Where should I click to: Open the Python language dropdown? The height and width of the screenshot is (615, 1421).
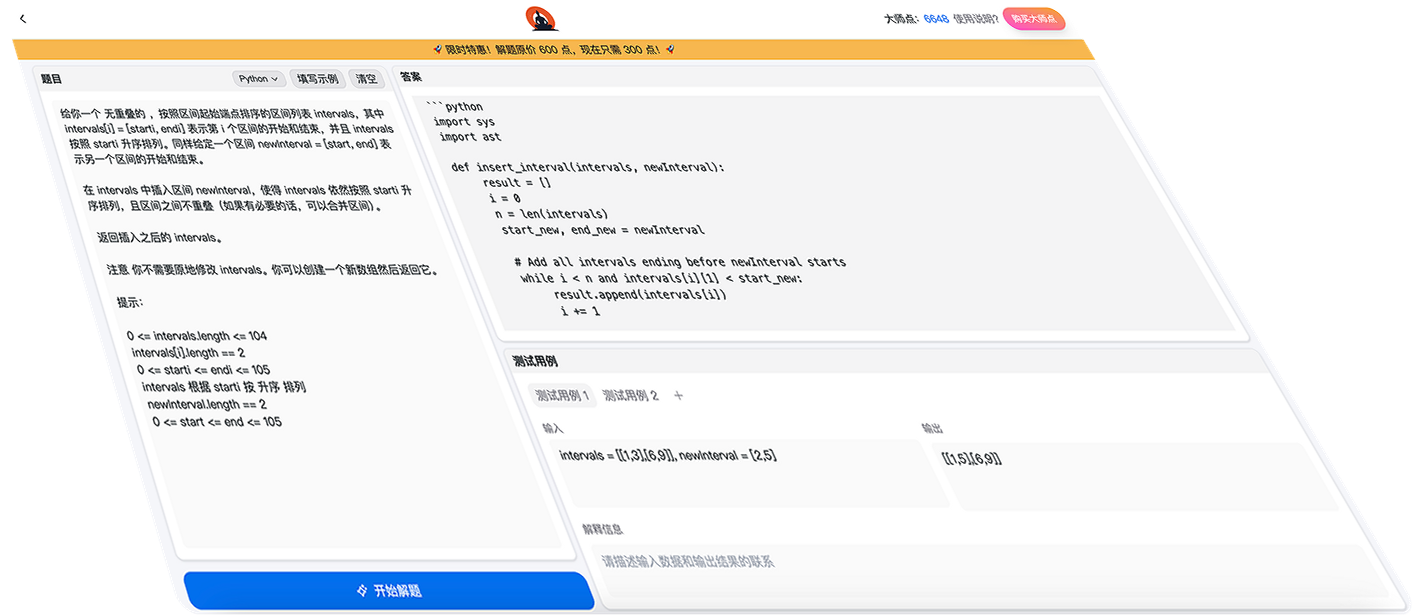259,78
